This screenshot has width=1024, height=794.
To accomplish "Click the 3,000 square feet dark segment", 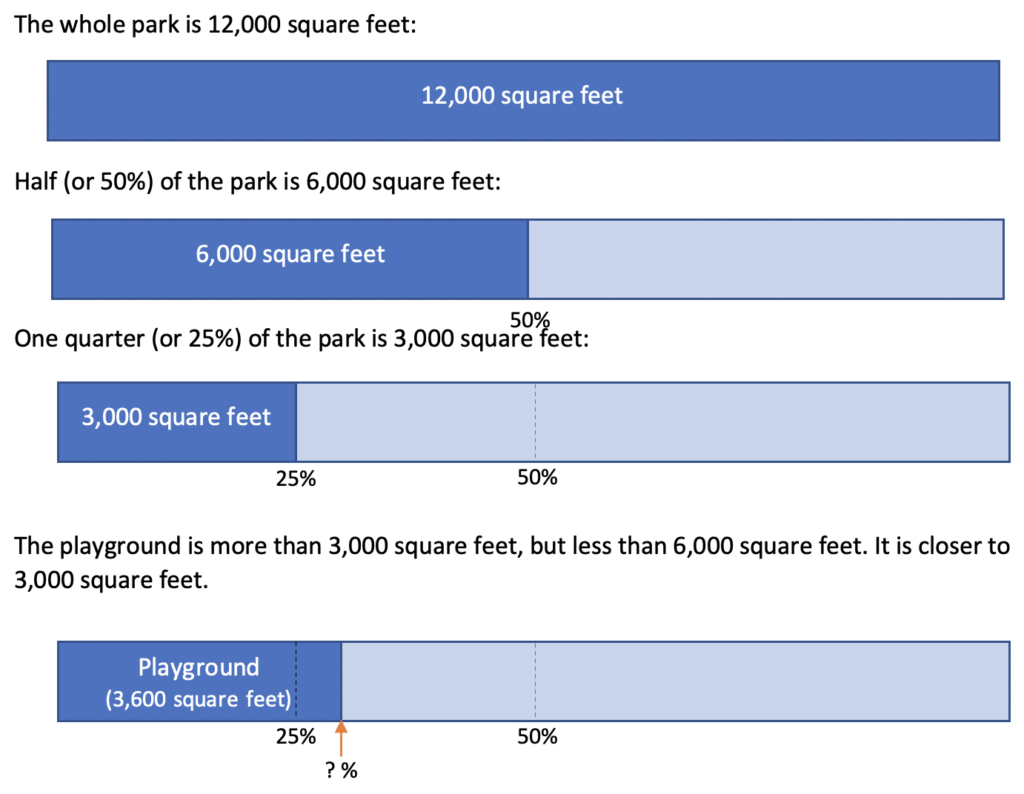I will pyautogui.click(x=177, y=422).
